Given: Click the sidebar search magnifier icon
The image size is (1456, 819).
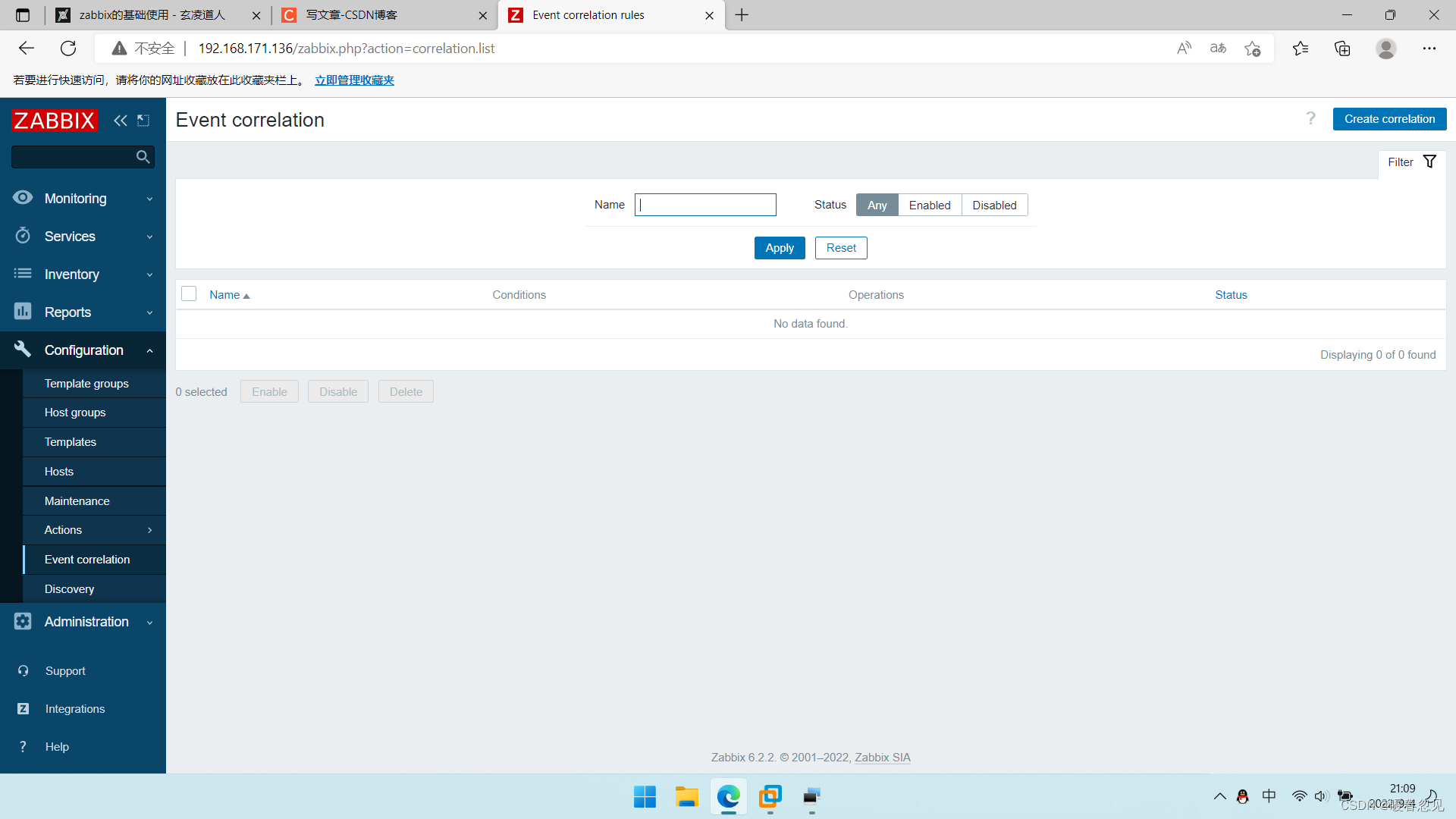Looking at the screenshot, I should click(143, 157).
